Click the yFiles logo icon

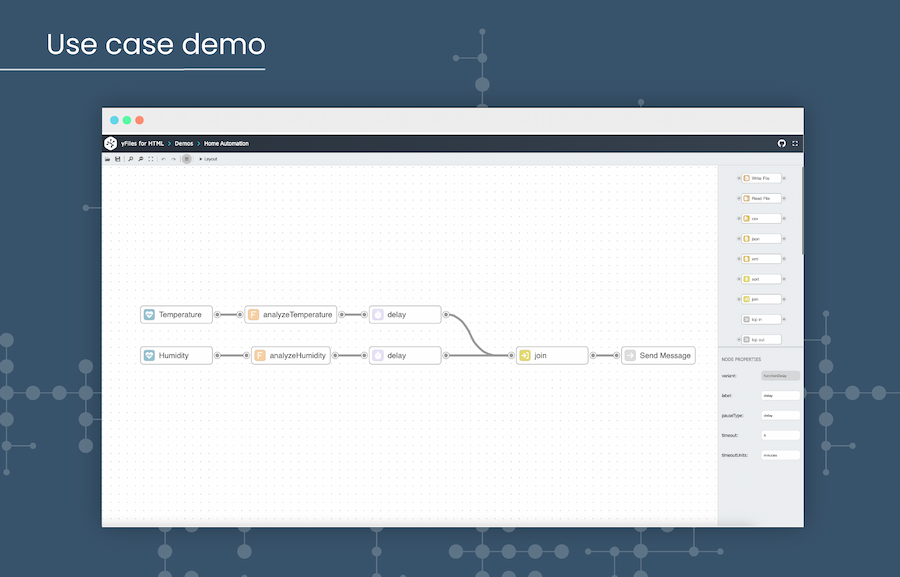point(110,143)
